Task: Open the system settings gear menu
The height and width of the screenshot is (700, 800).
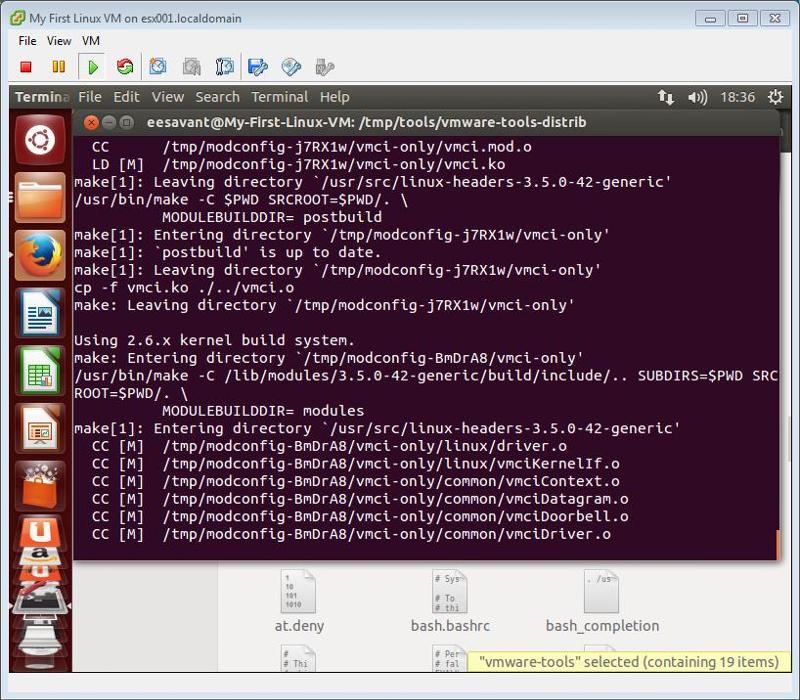Action: (x=776, y=97)
